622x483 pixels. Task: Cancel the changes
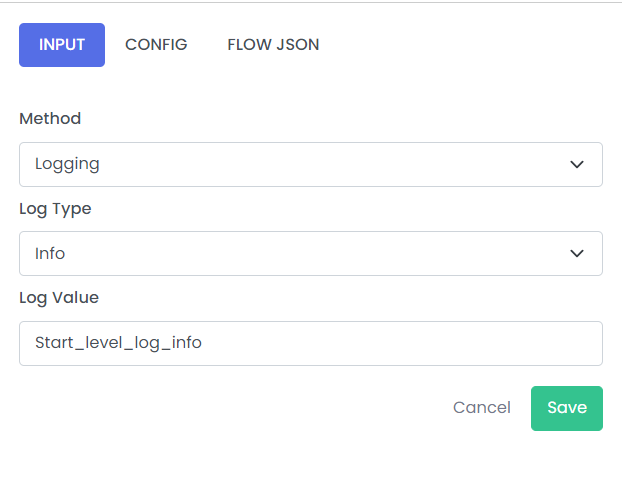coord(482,408)
